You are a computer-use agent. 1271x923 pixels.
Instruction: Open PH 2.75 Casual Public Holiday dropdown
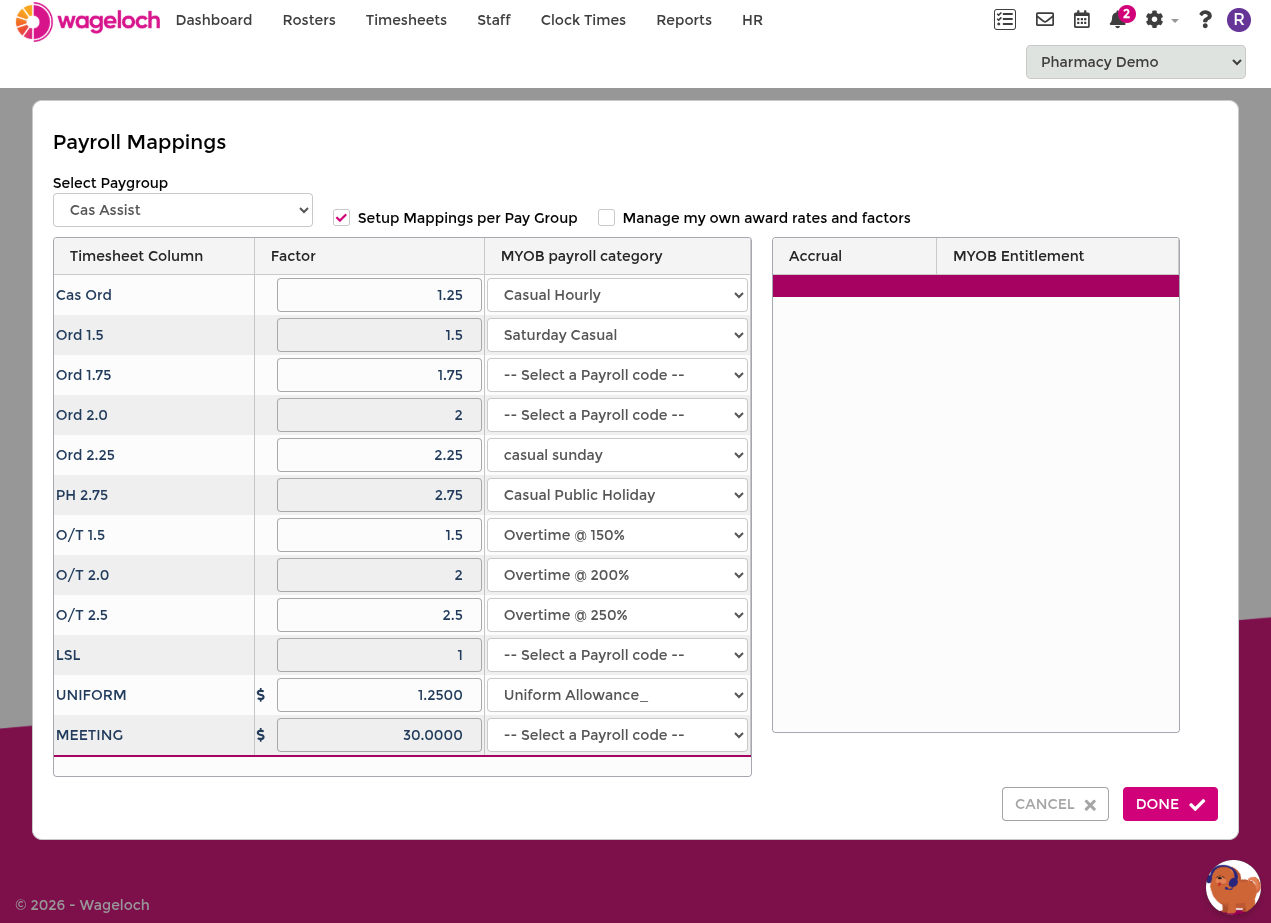tap(617, 495)
